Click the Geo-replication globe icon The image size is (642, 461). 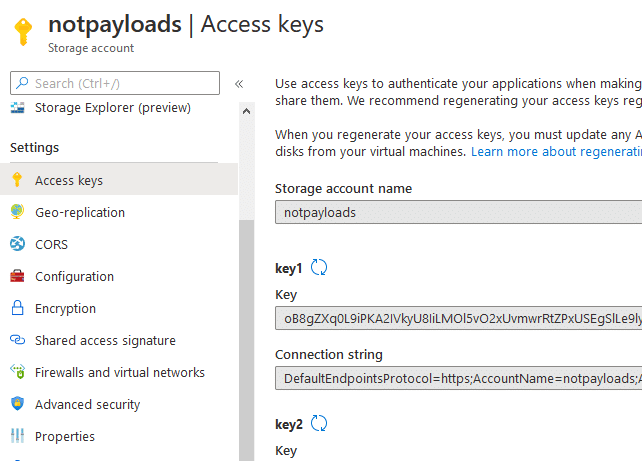(17, 212)
